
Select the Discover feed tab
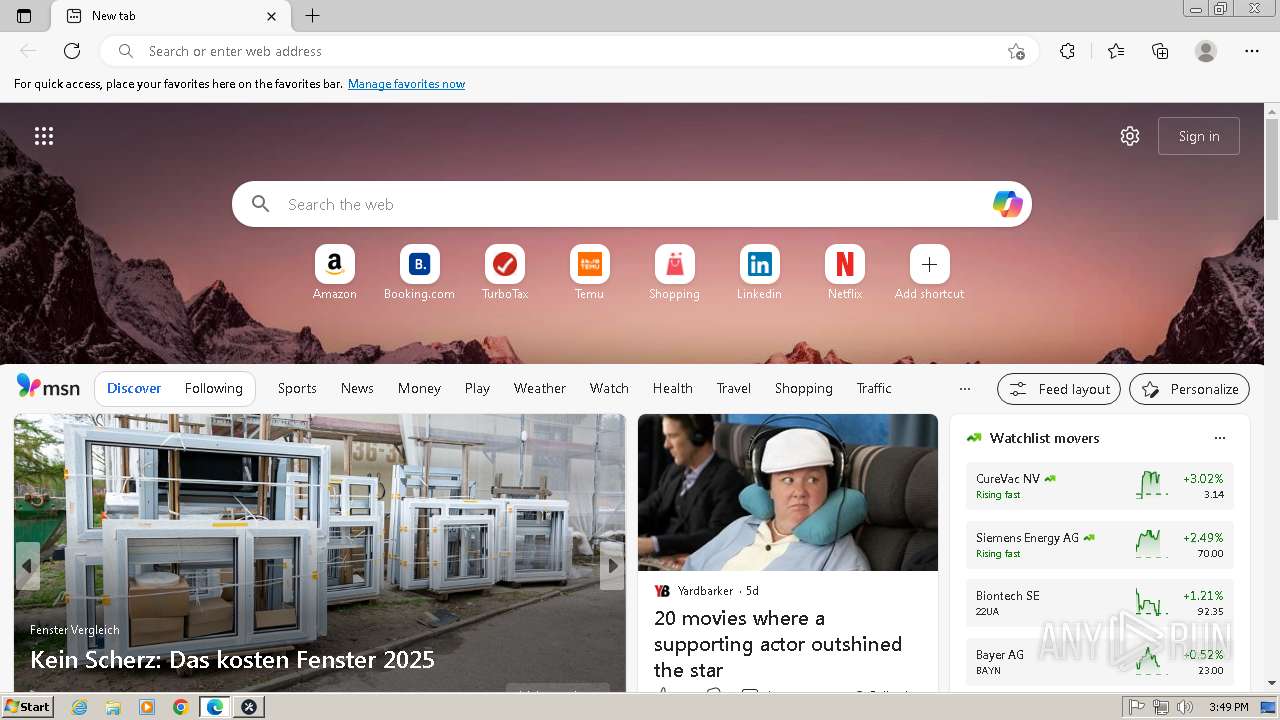point(134,388)
